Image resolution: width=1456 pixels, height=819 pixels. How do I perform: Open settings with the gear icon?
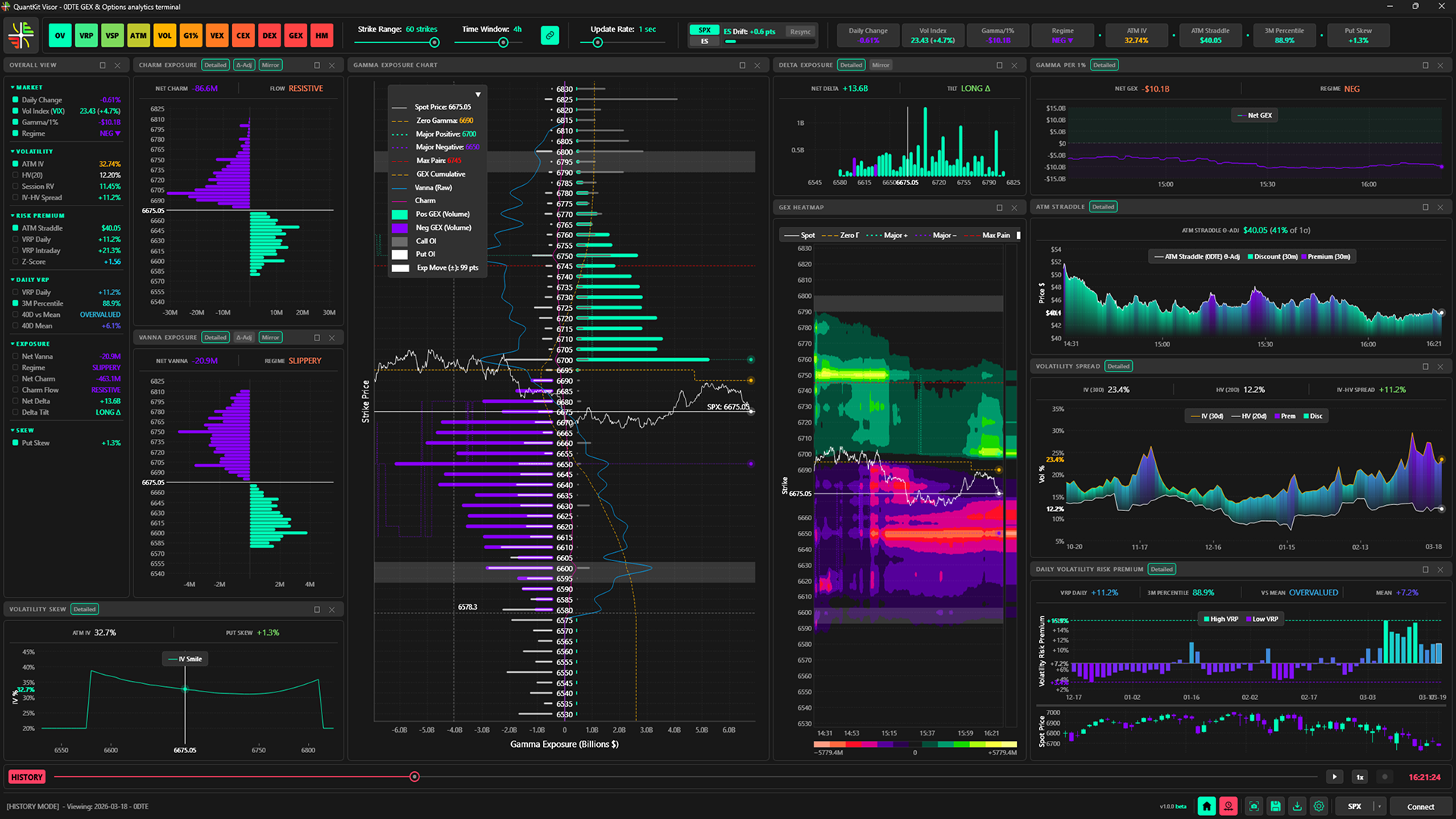(1319, 806)
